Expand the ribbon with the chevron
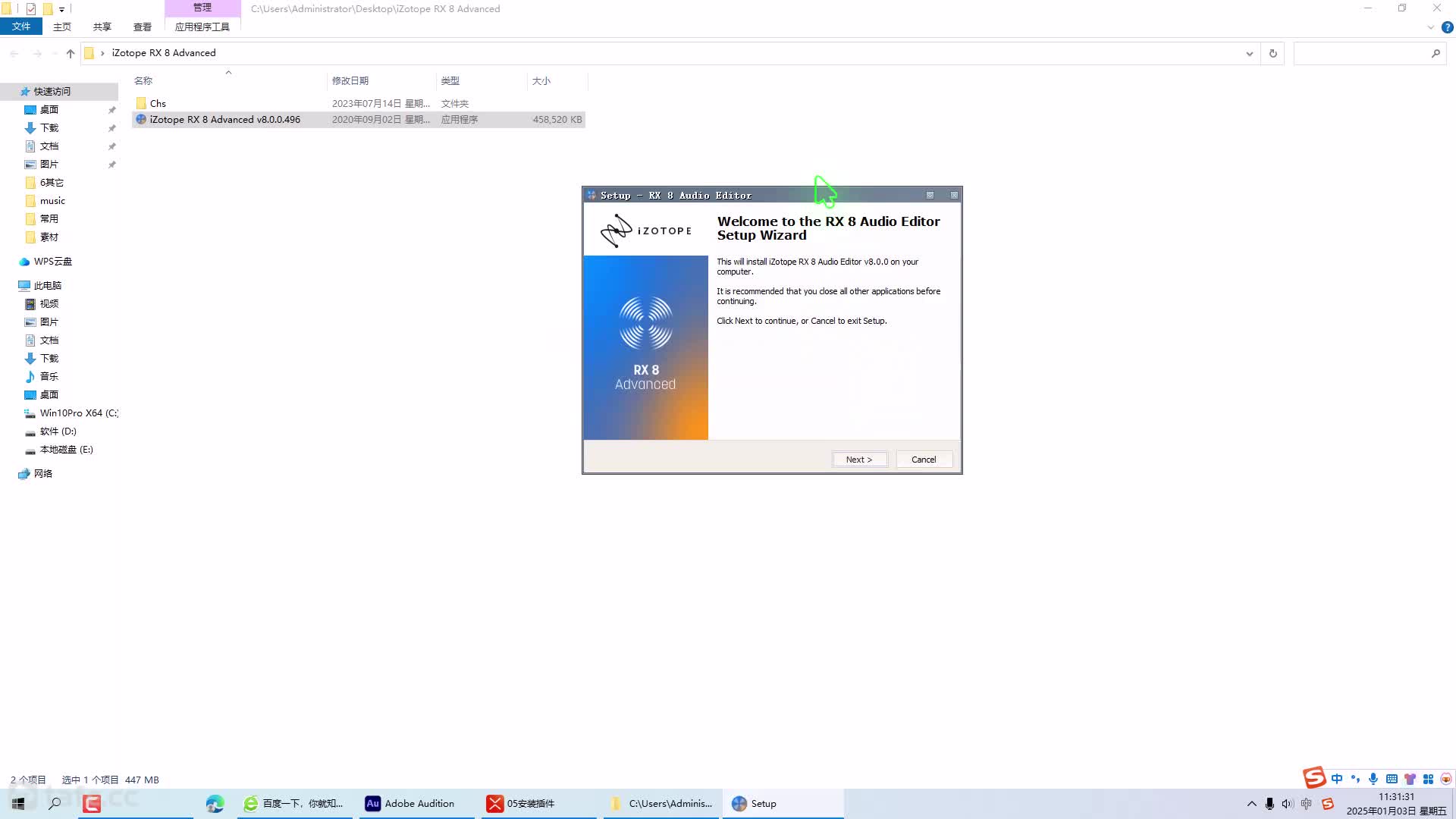Screen dimensions: 1456x819 (x=1430, y=27)
